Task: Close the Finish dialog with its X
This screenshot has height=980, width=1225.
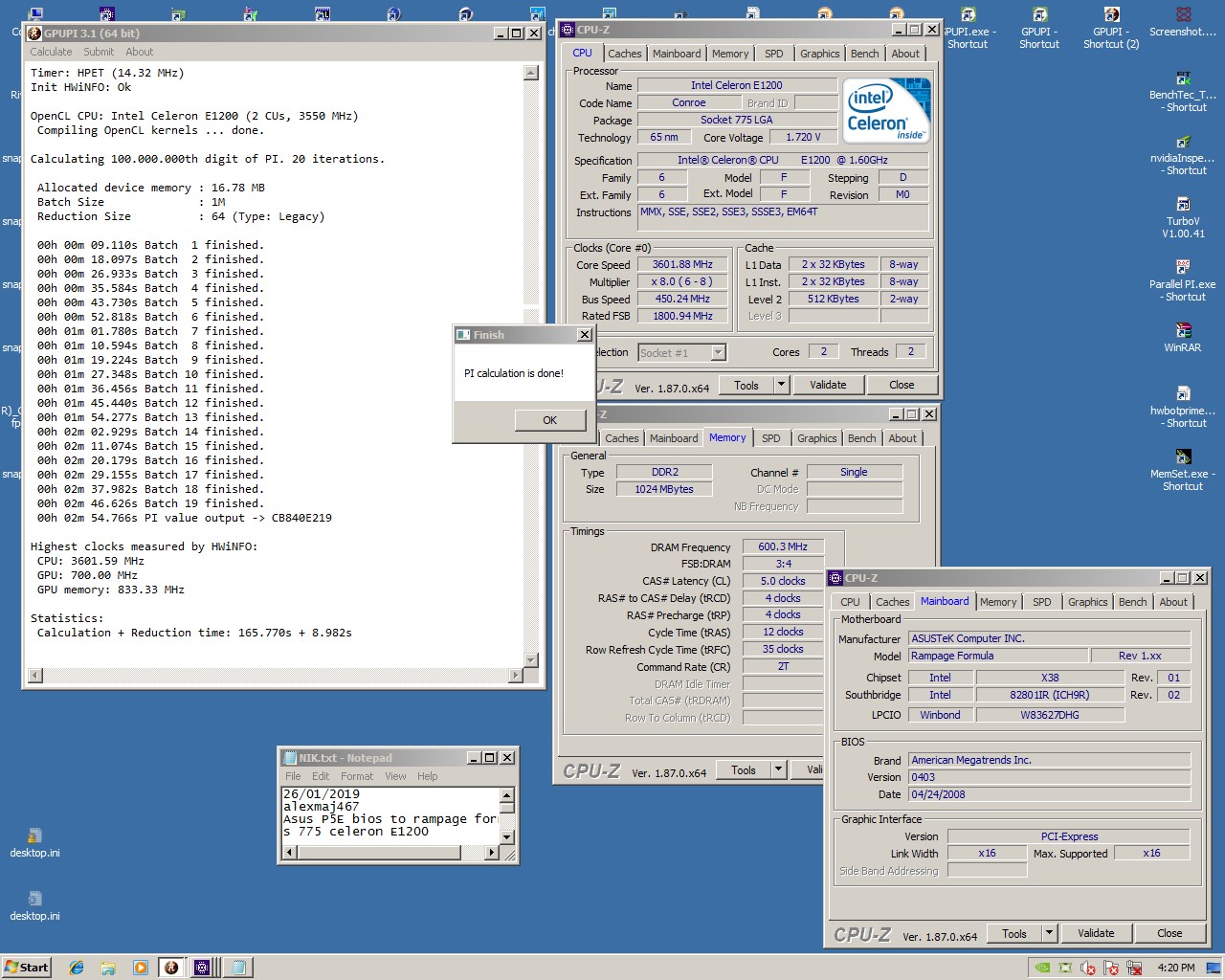Action: coord(584,335)
